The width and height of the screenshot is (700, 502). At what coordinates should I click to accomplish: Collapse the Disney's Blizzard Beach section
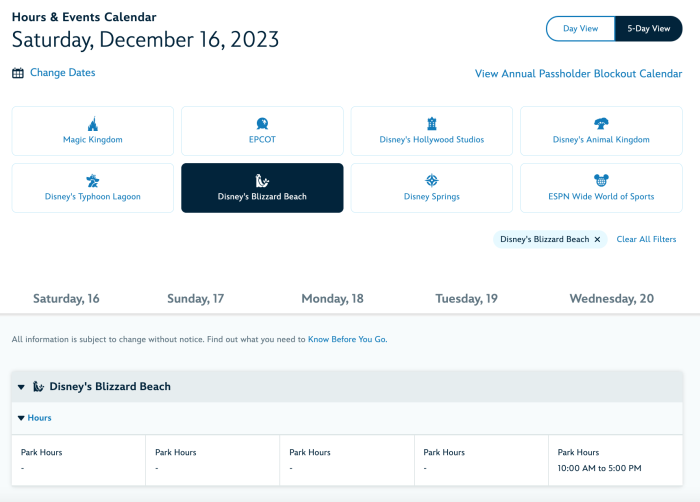click(21, 387)
